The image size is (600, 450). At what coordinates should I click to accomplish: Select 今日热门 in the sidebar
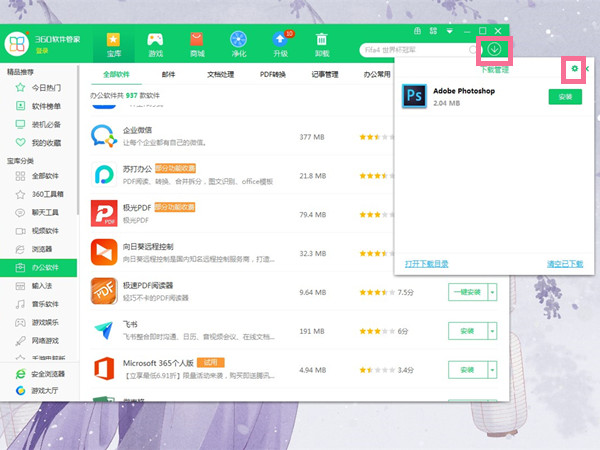tap(44, 89)
